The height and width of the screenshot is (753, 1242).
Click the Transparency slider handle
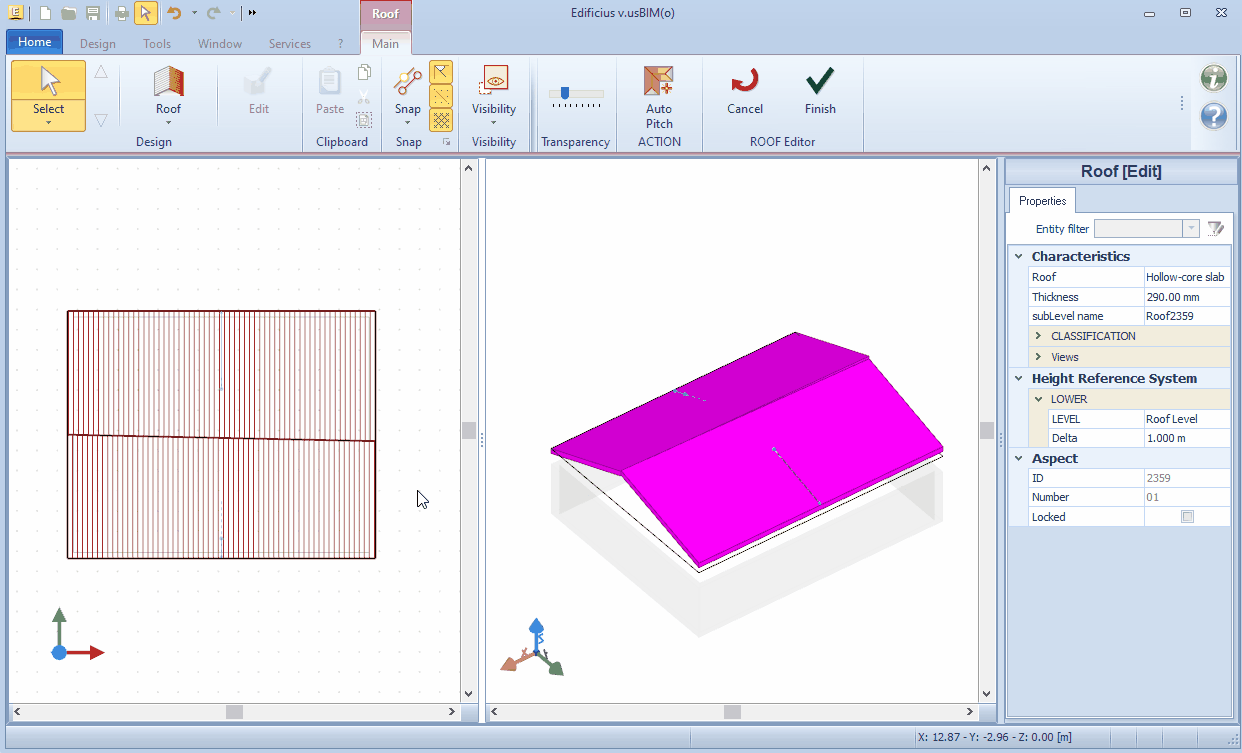tap(565, 93)
